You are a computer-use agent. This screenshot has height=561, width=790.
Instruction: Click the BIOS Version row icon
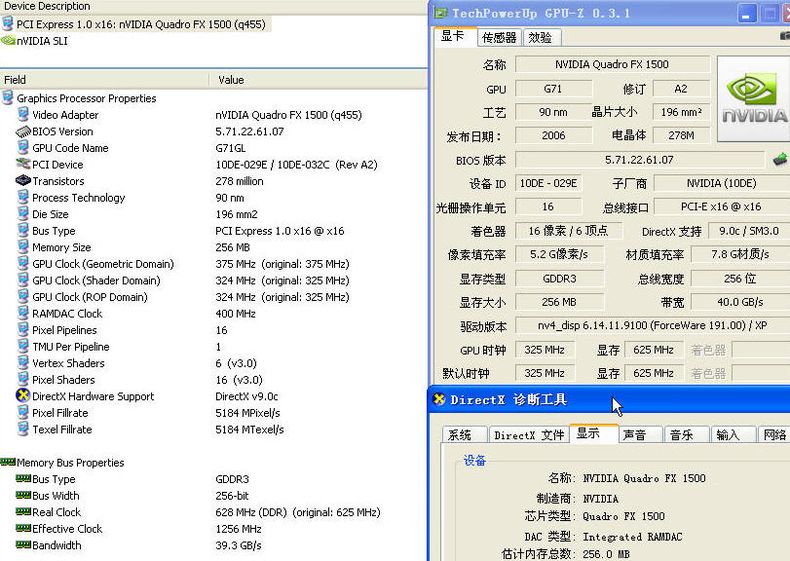click(23, 131)
